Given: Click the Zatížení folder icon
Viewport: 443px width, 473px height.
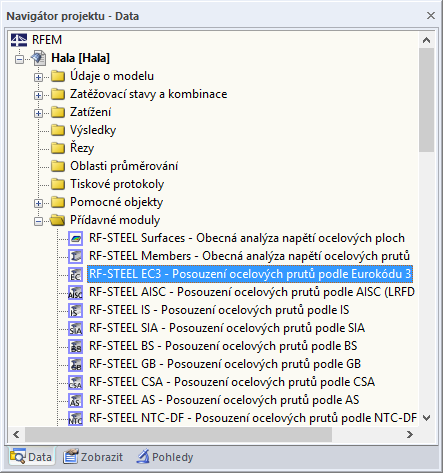Looking at the screenshot, I should pyautogui.click(x=58, y=112).
